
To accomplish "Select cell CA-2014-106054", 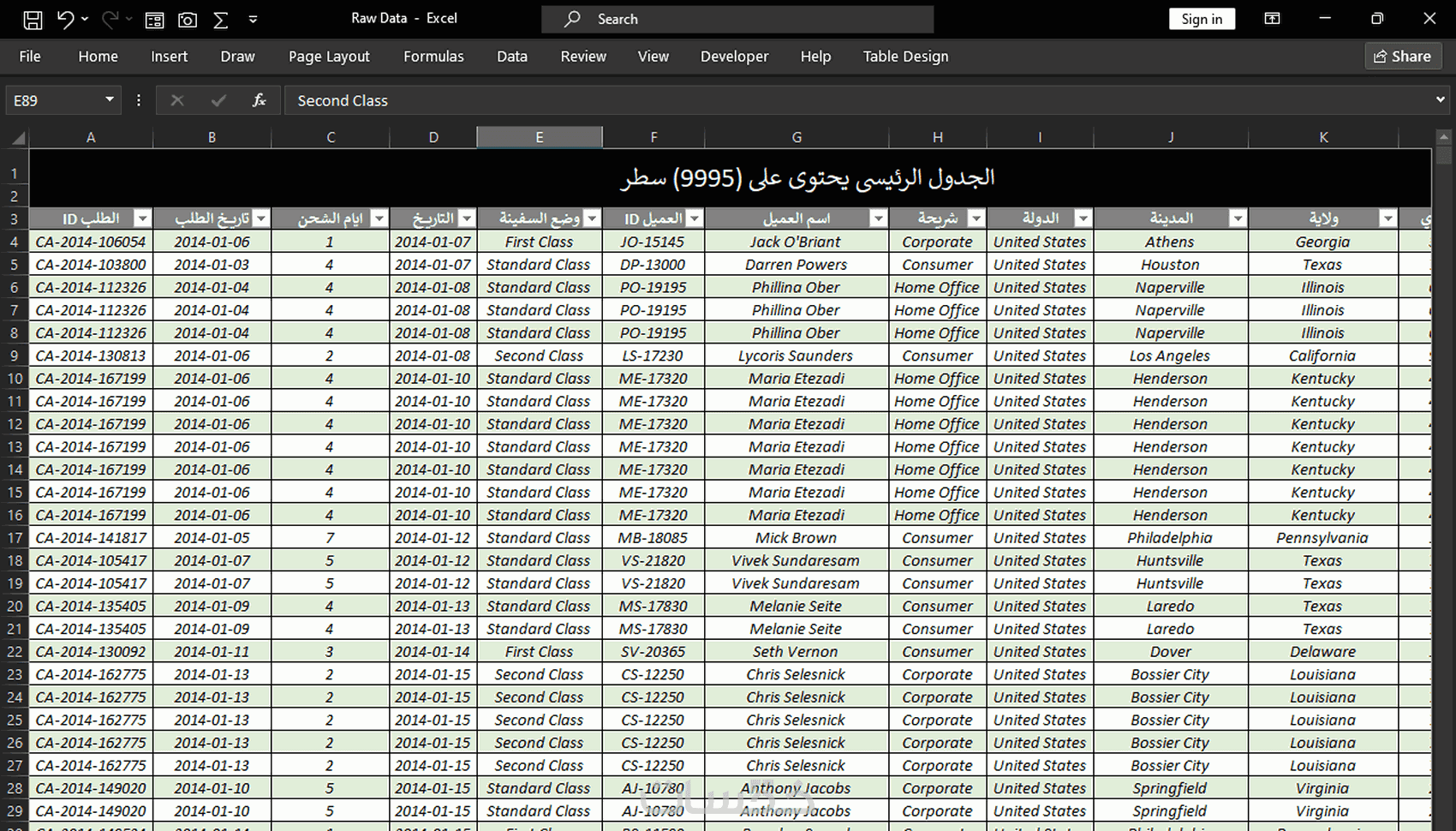I will tap(91, 242).
